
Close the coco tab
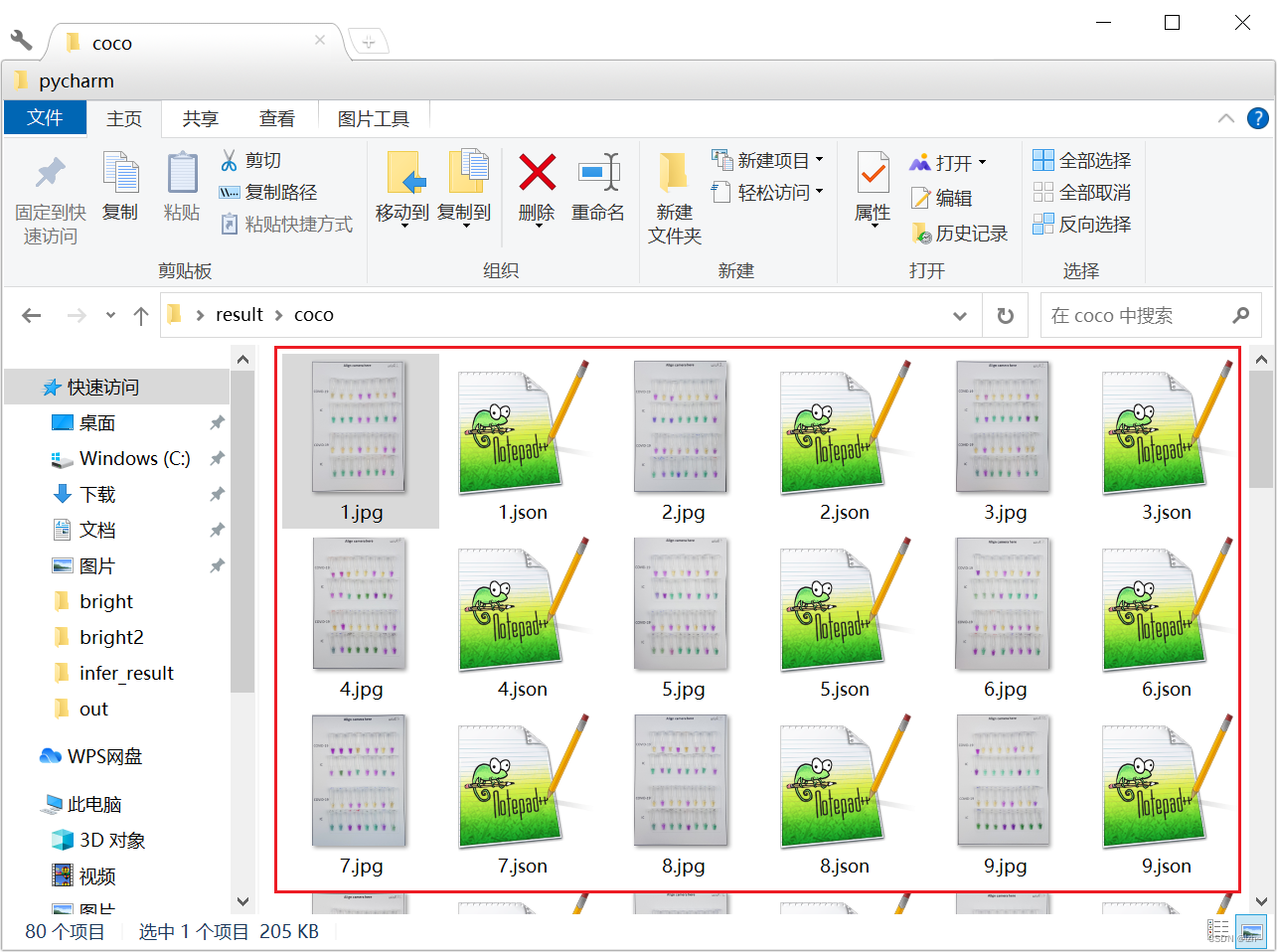pyautogui.click(x=320, y=40)
